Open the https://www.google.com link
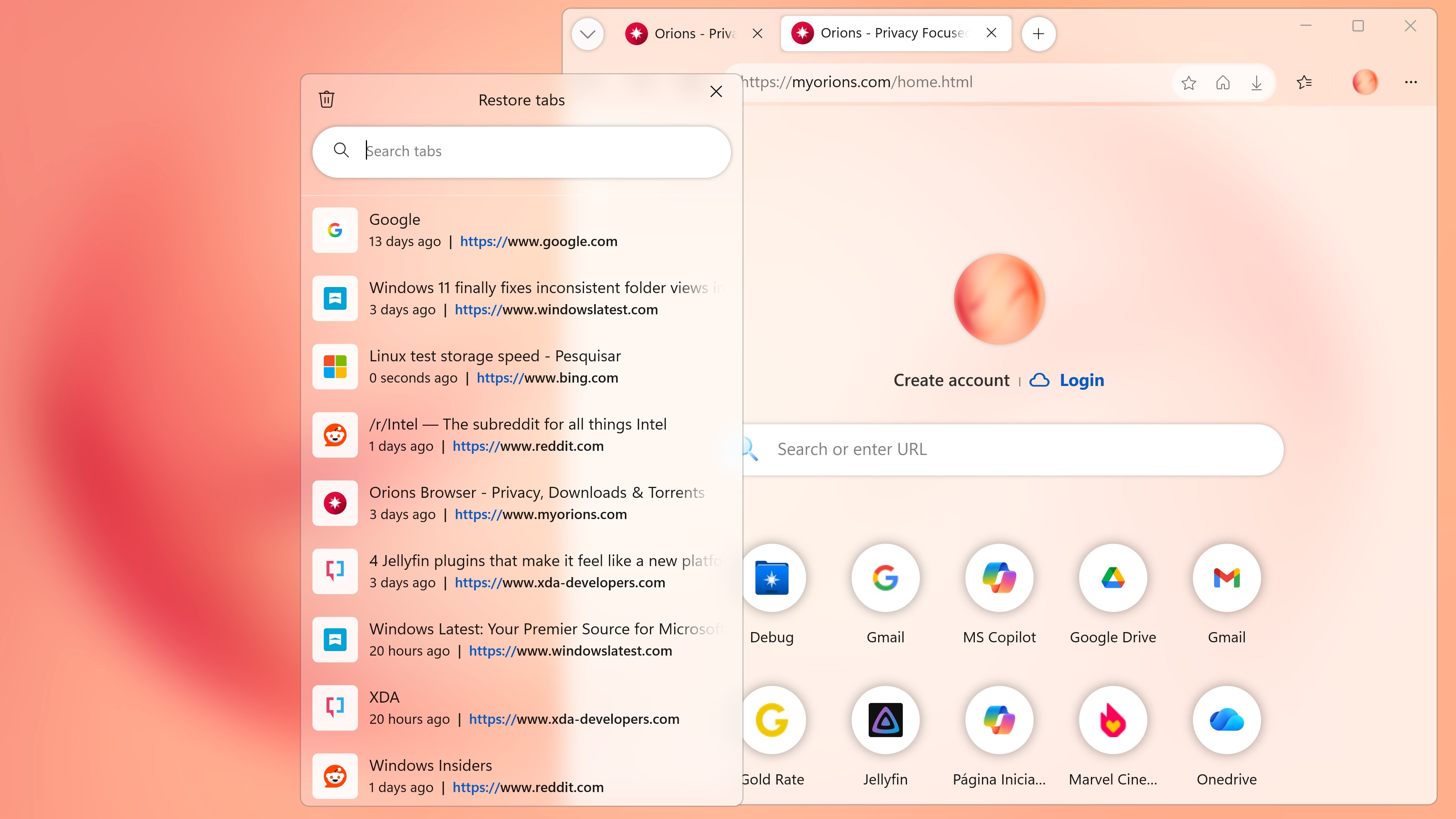This screenshot has width=1456, height=819. click(x=539, y=242)
